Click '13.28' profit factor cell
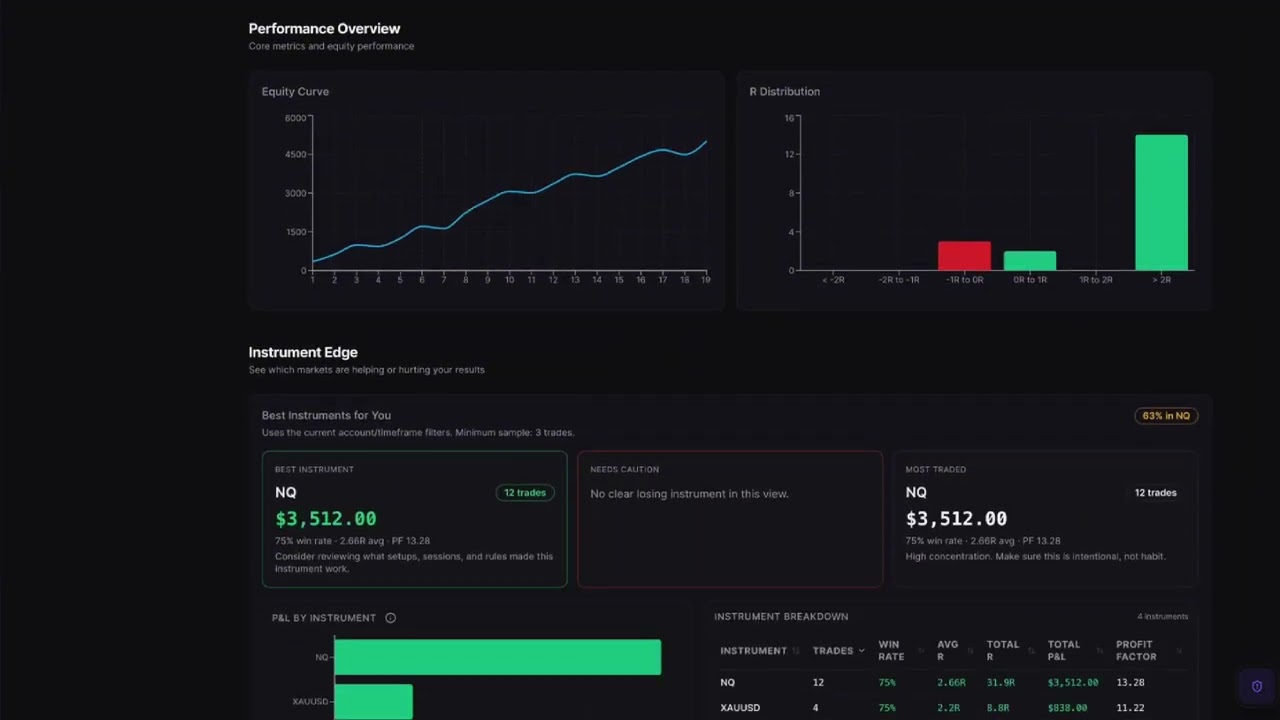 (x=1130, y=683)
